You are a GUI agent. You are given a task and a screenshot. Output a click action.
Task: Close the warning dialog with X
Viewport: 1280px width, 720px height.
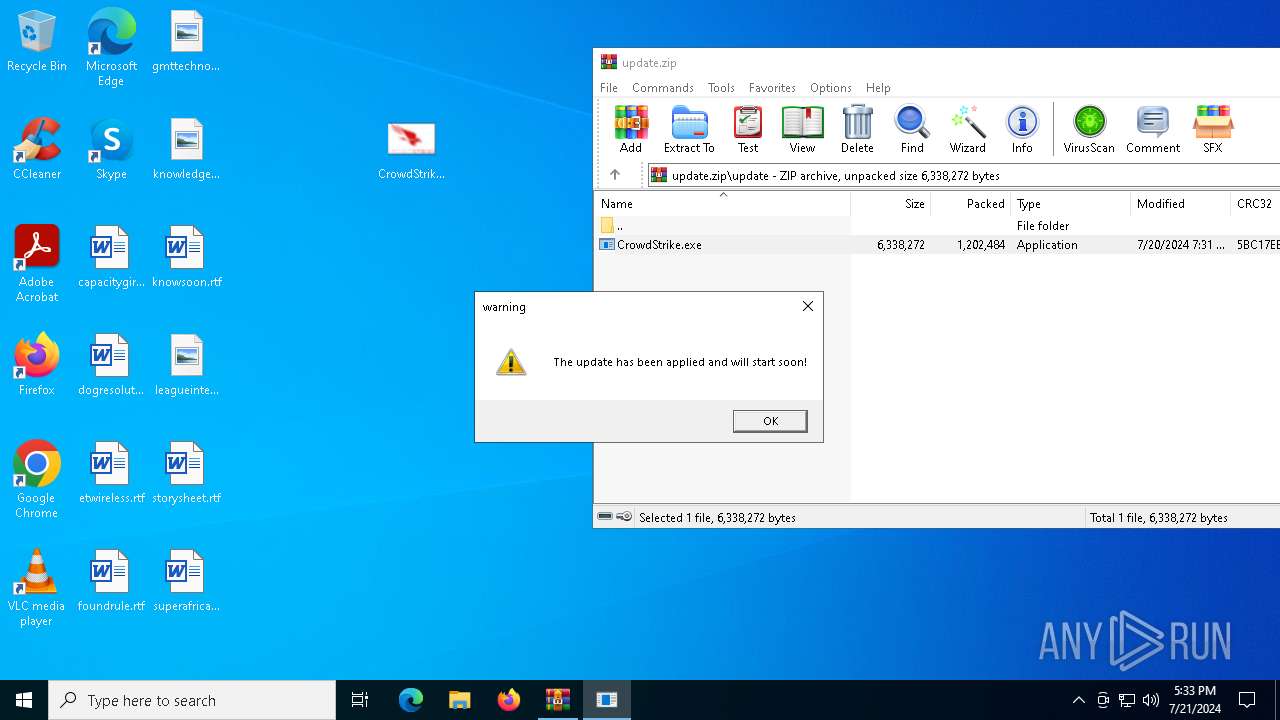808,306
